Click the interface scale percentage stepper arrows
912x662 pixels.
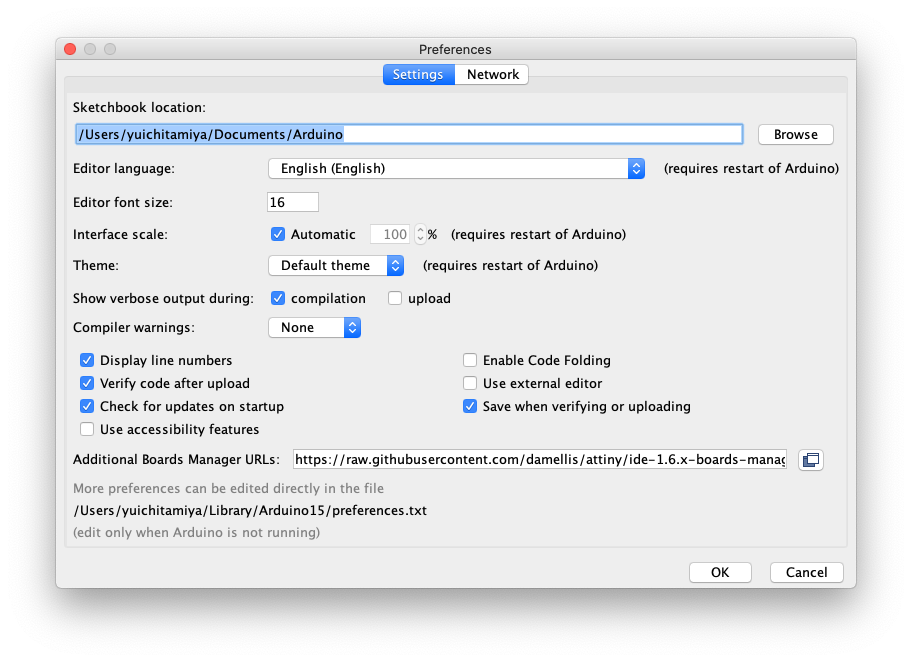420,234
